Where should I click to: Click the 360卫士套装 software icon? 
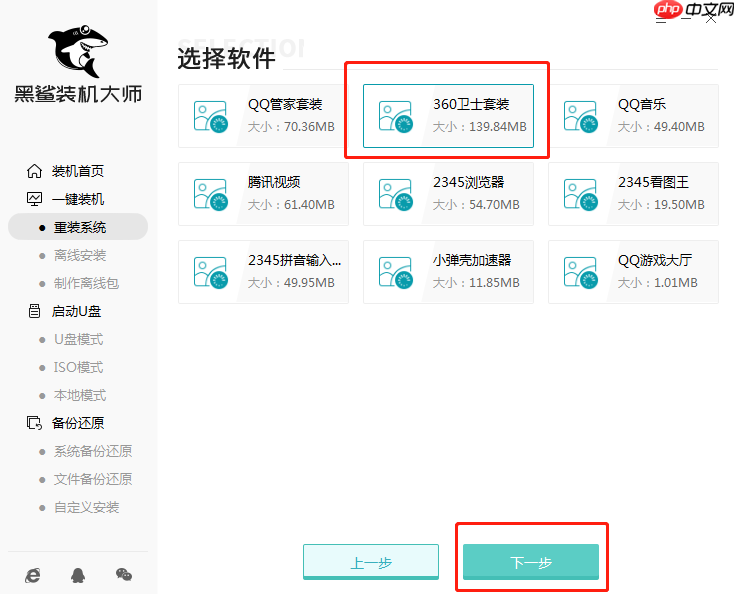(x=396, y=117)
